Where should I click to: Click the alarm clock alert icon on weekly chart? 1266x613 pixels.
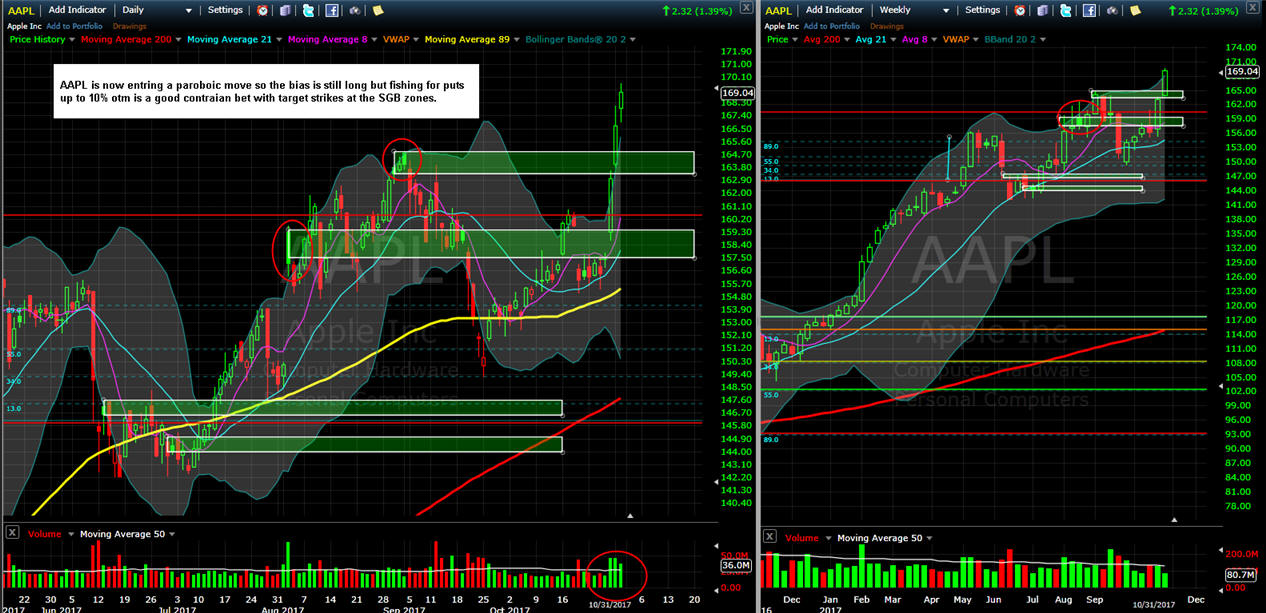click(1021, 10)
